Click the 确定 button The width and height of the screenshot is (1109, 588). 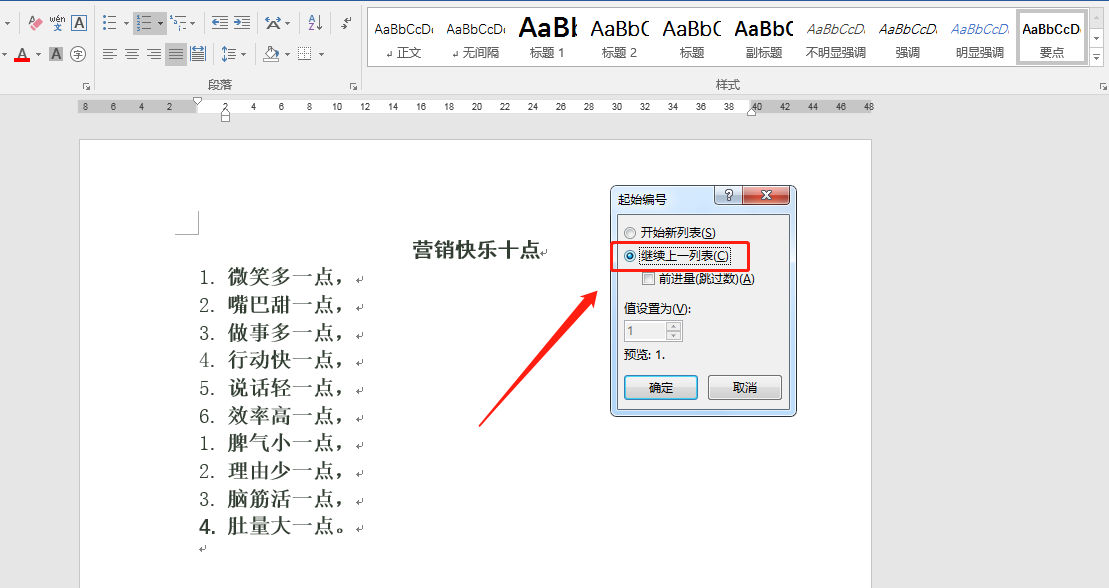click(x=660, y=388)
